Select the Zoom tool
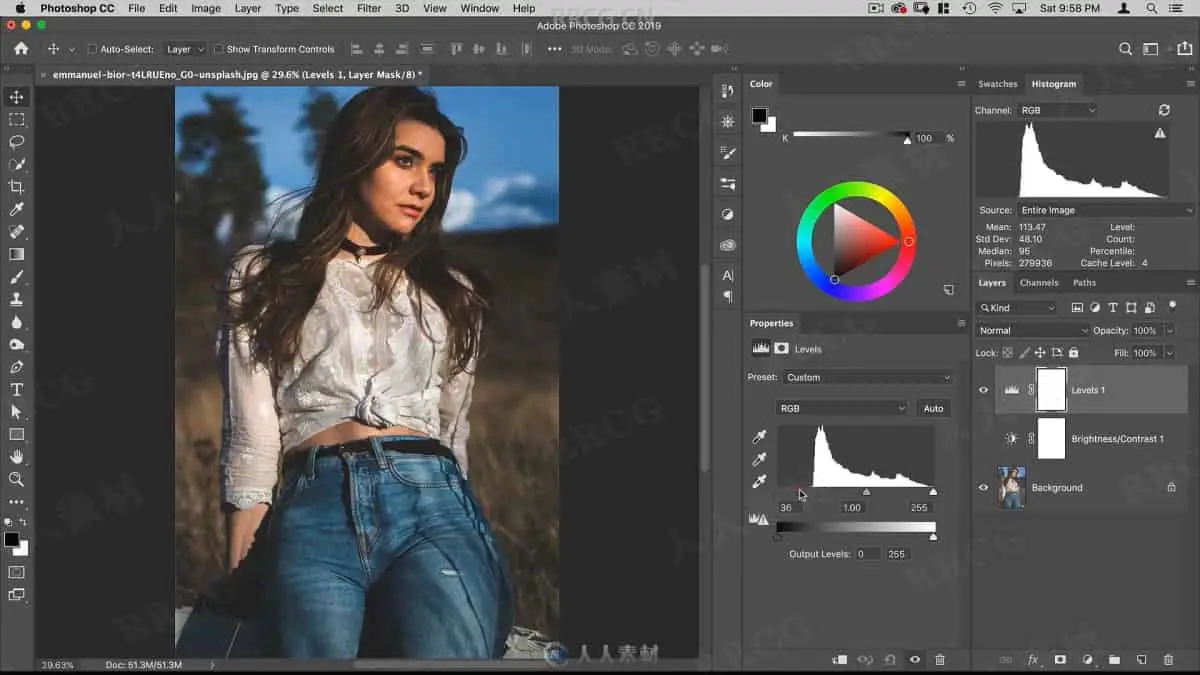Viewport: 1200px width, 675px height. (16, 479)
